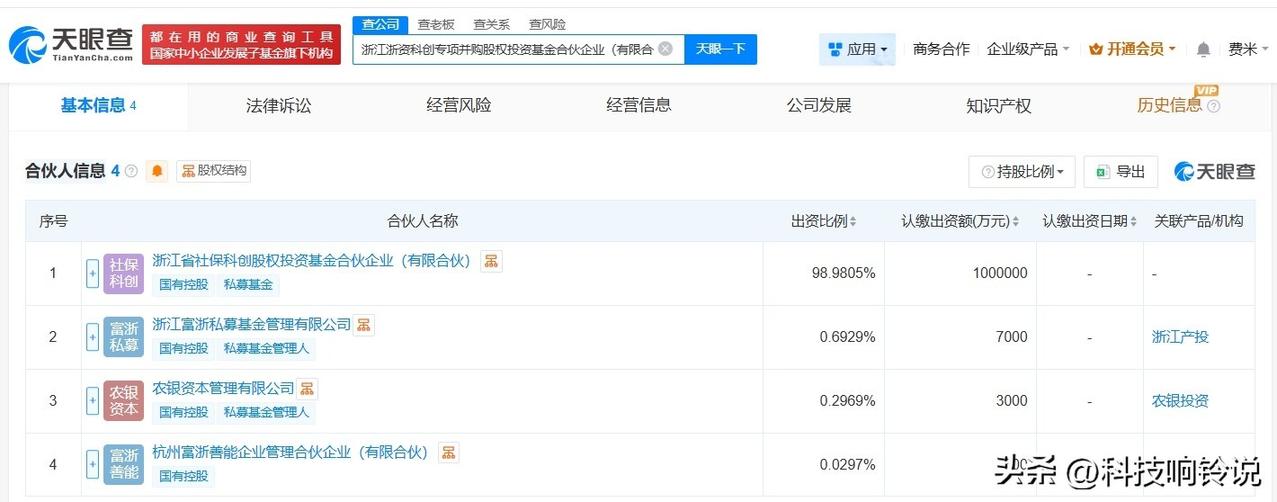Click the help icon beside 合伙人信息 count
The height and width of the screenshot is (502, 1277).
[131, 171]
